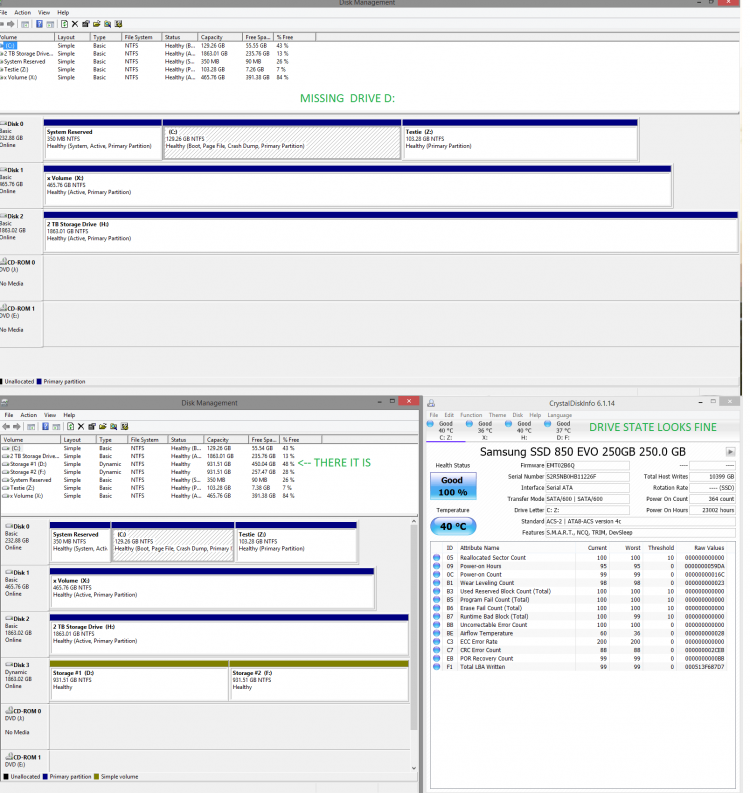The width and height of the screenshot is (750, 793).
Task: Click the Serial Number field in CrystalDiskInfo
Action: tap(587, 476)
